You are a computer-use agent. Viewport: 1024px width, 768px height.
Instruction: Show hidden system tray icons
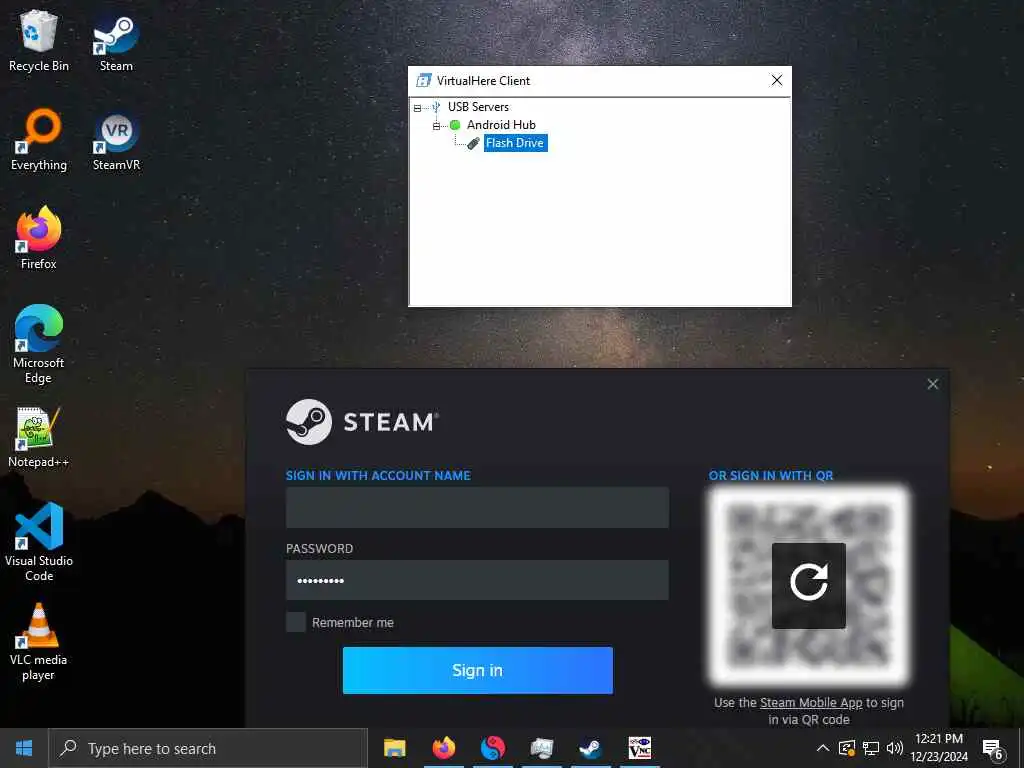pos(823,748)
